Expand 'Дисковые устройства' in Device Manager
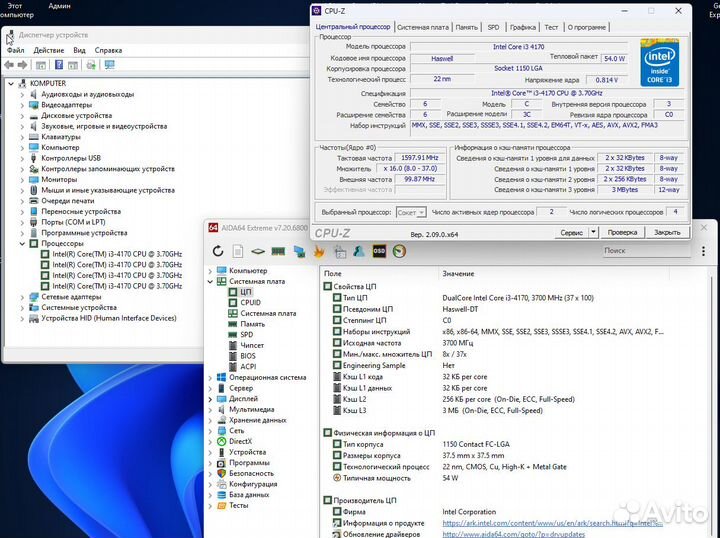The image size is (720, 538). (22, 116)
